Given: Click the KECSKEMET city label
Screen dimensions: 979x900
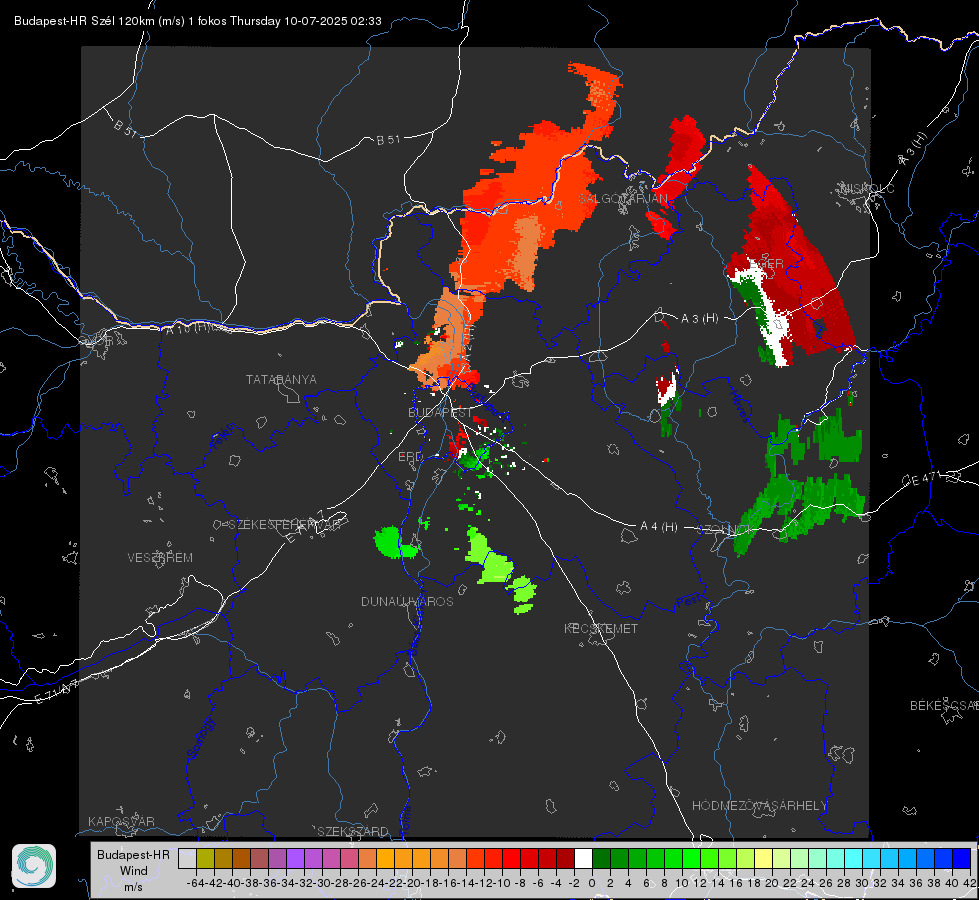Looking at the screenshot, I should click(601, 628).
